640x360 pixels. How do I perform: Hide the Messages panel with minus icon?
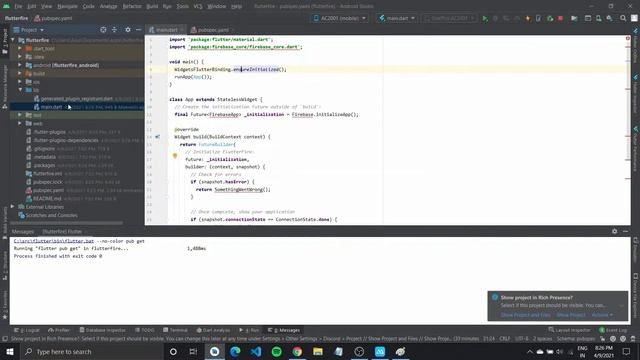(x=625, y=231)
